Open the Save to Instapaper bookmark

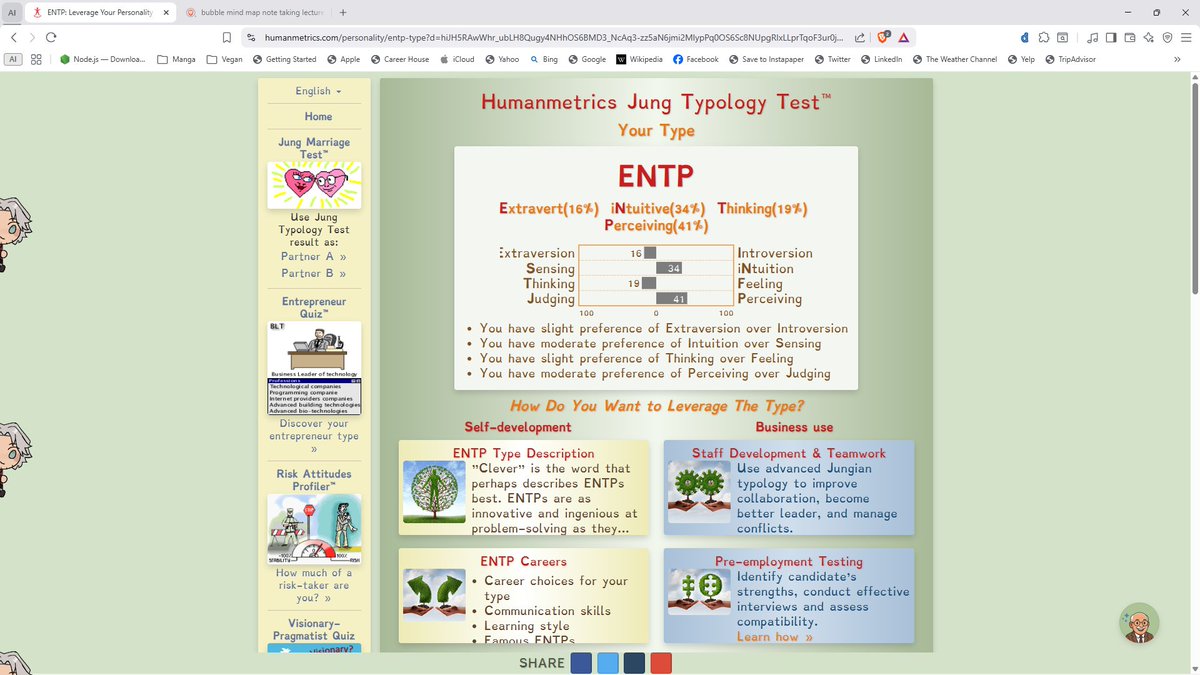click(x=765, y=59)
